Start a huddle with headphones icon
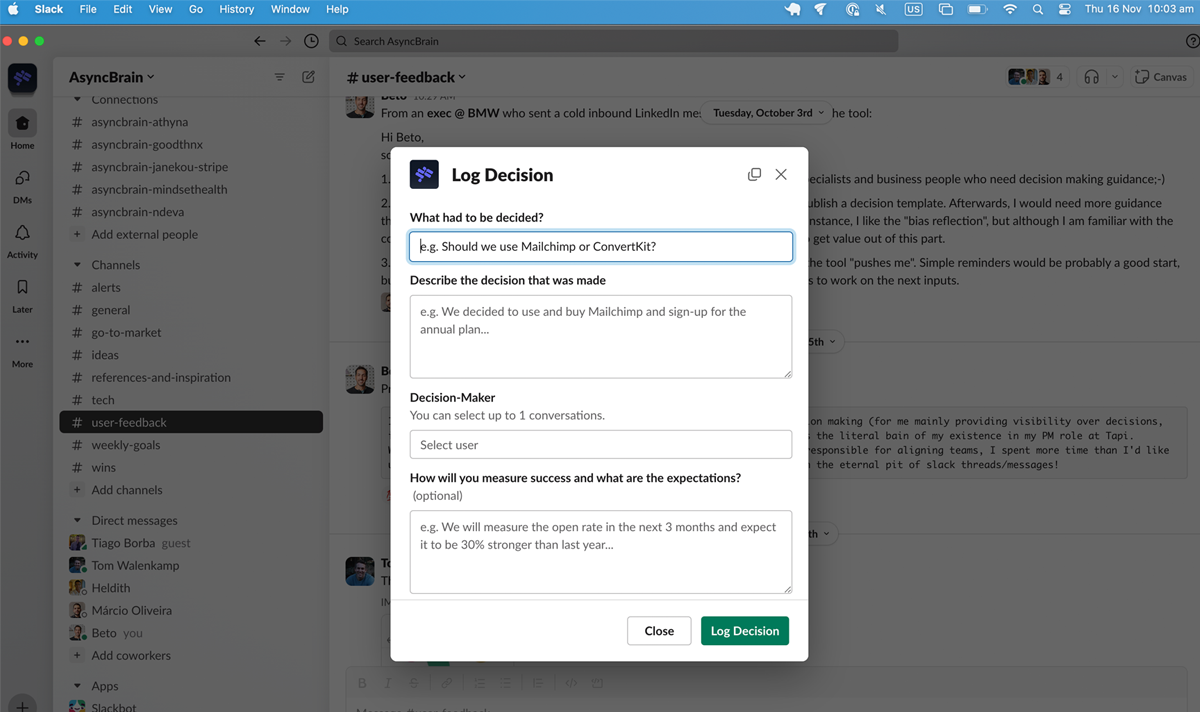Image resolution: width=1200 pixels, height=712 pixels. pyautogui.click(x=1091, y=77)
